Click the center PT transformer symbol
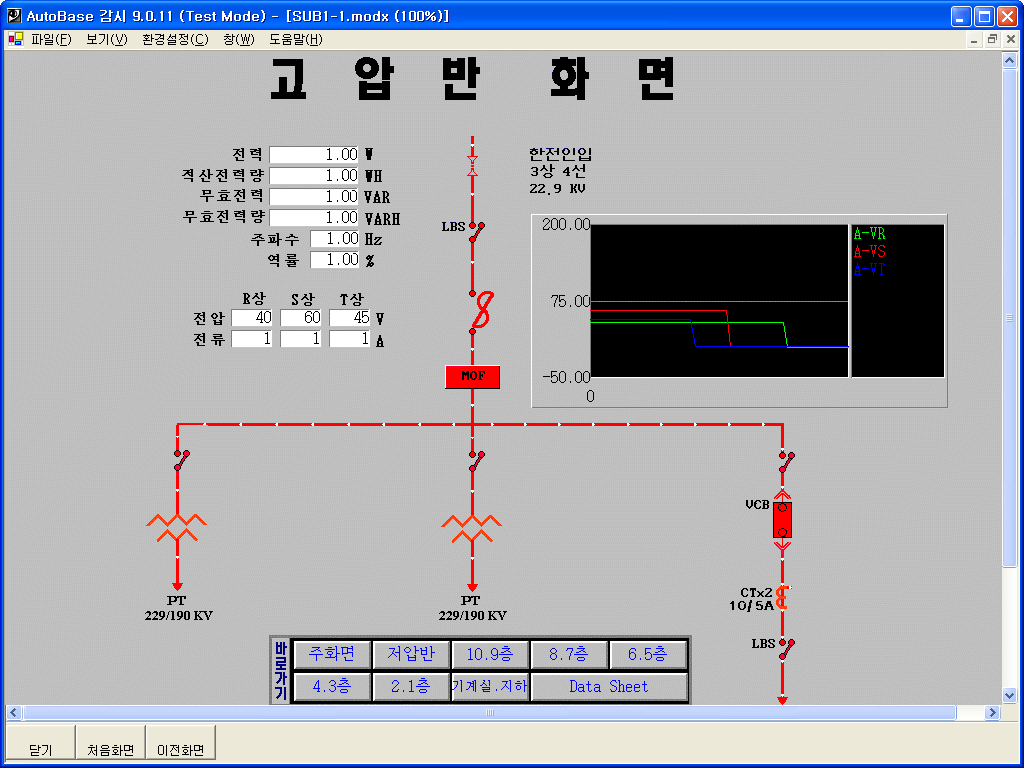1024x768 pixels. [471, 527]
